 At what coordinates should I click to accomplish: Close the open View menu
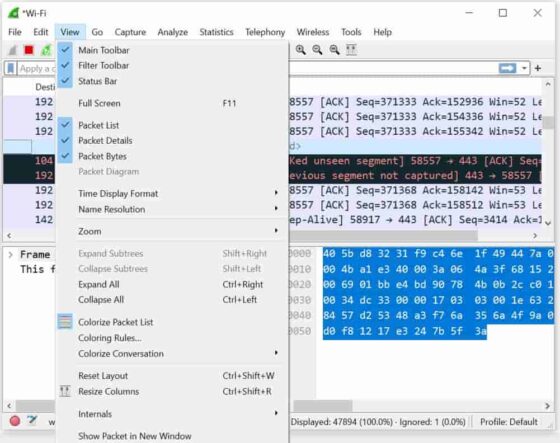pos(70,32)
